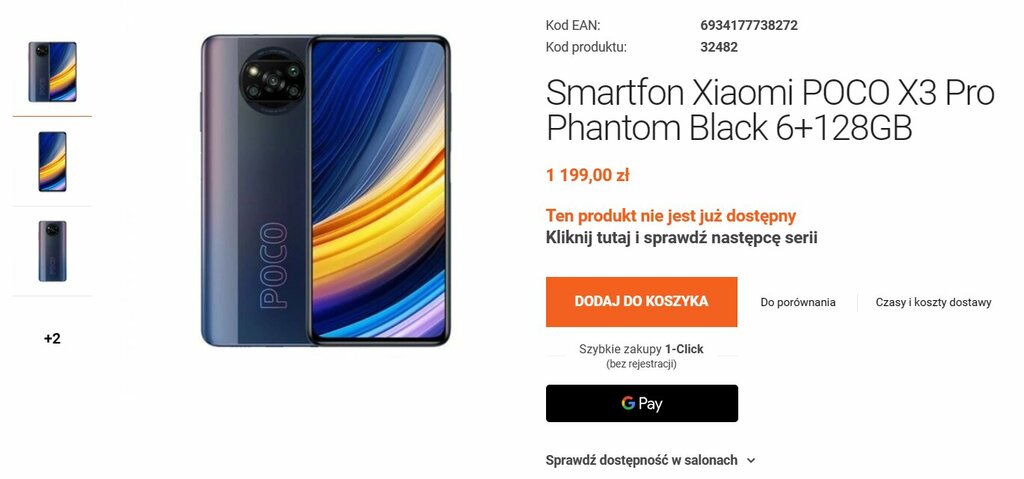Click Kliknij tutaj i sprawdź następcę serii
The height and width of the screenshot is (479, 1024).
pos(681,237)
